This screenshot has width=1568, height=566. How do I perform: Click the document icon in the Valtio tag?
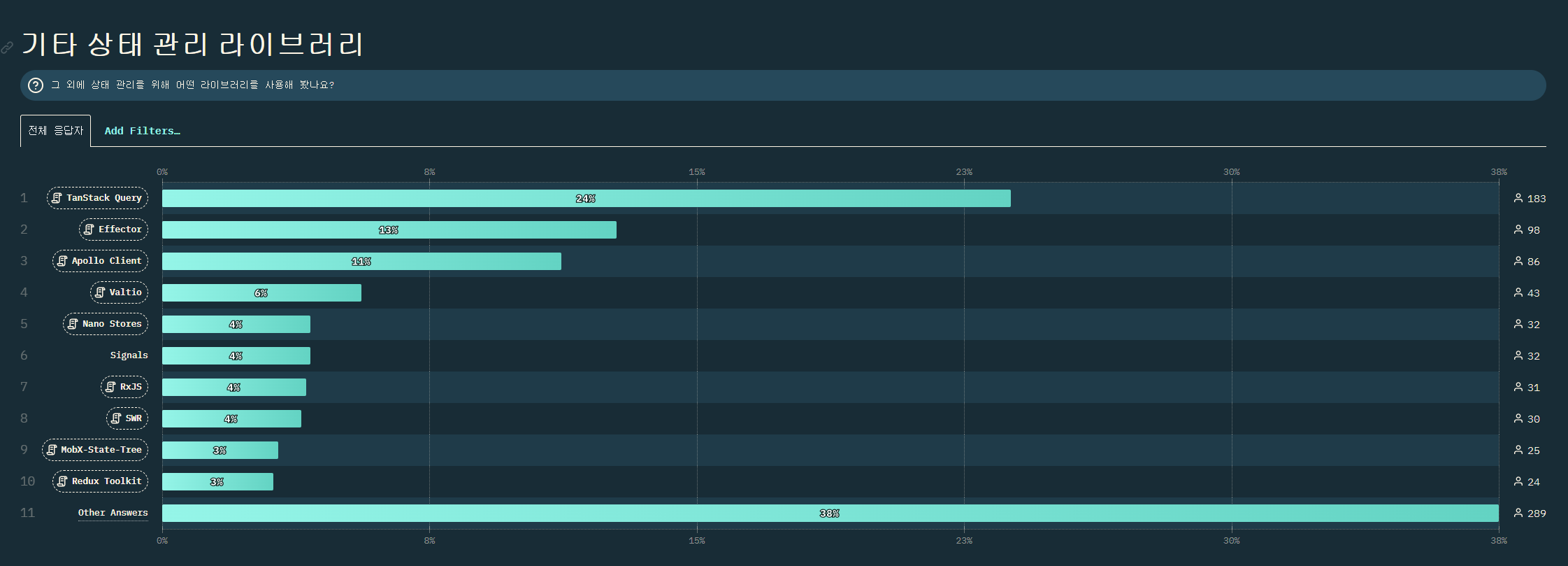100,292
